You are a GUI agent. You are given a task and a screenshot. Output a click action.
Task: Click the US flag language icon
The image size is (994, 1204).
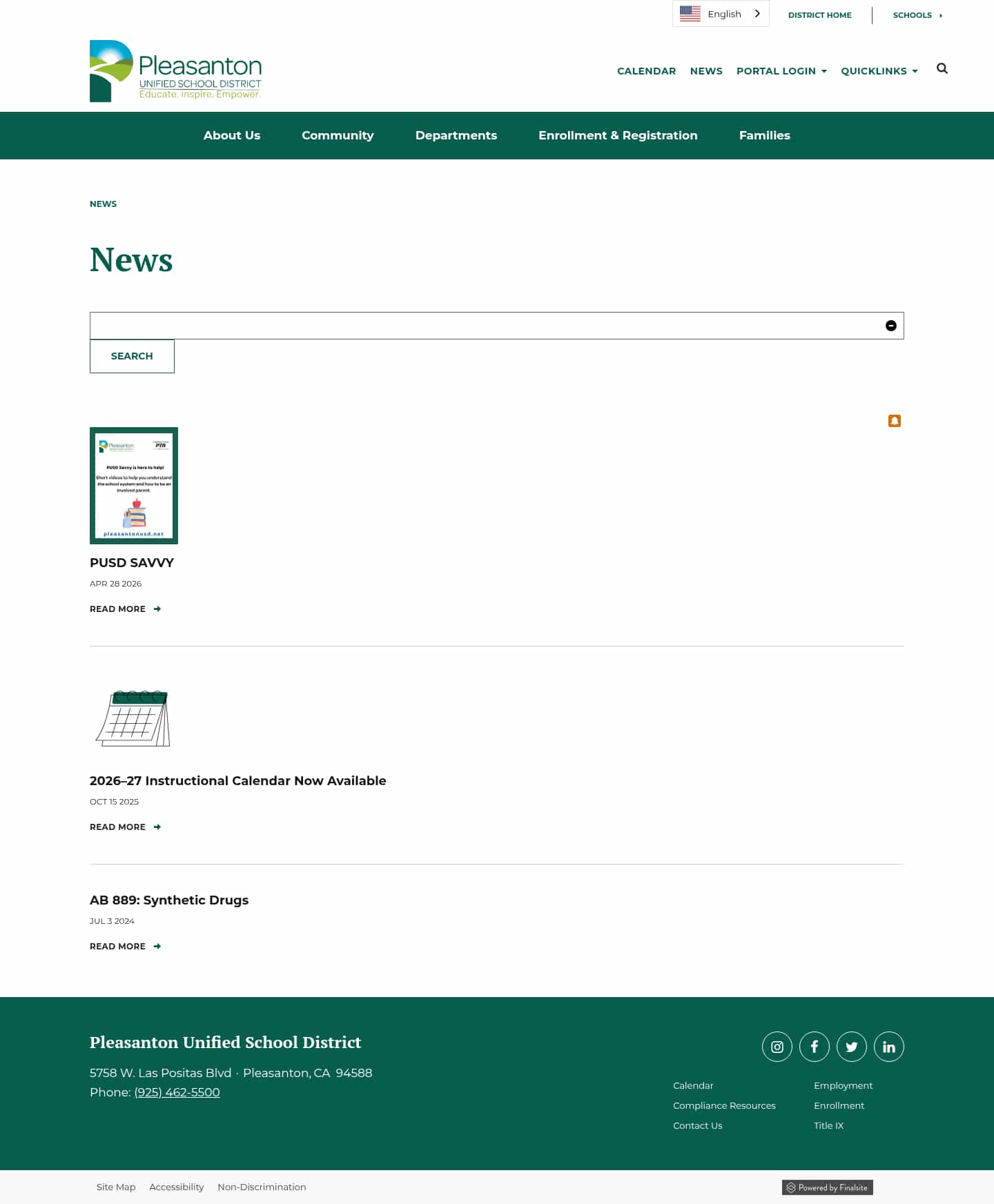click(690, 14)
